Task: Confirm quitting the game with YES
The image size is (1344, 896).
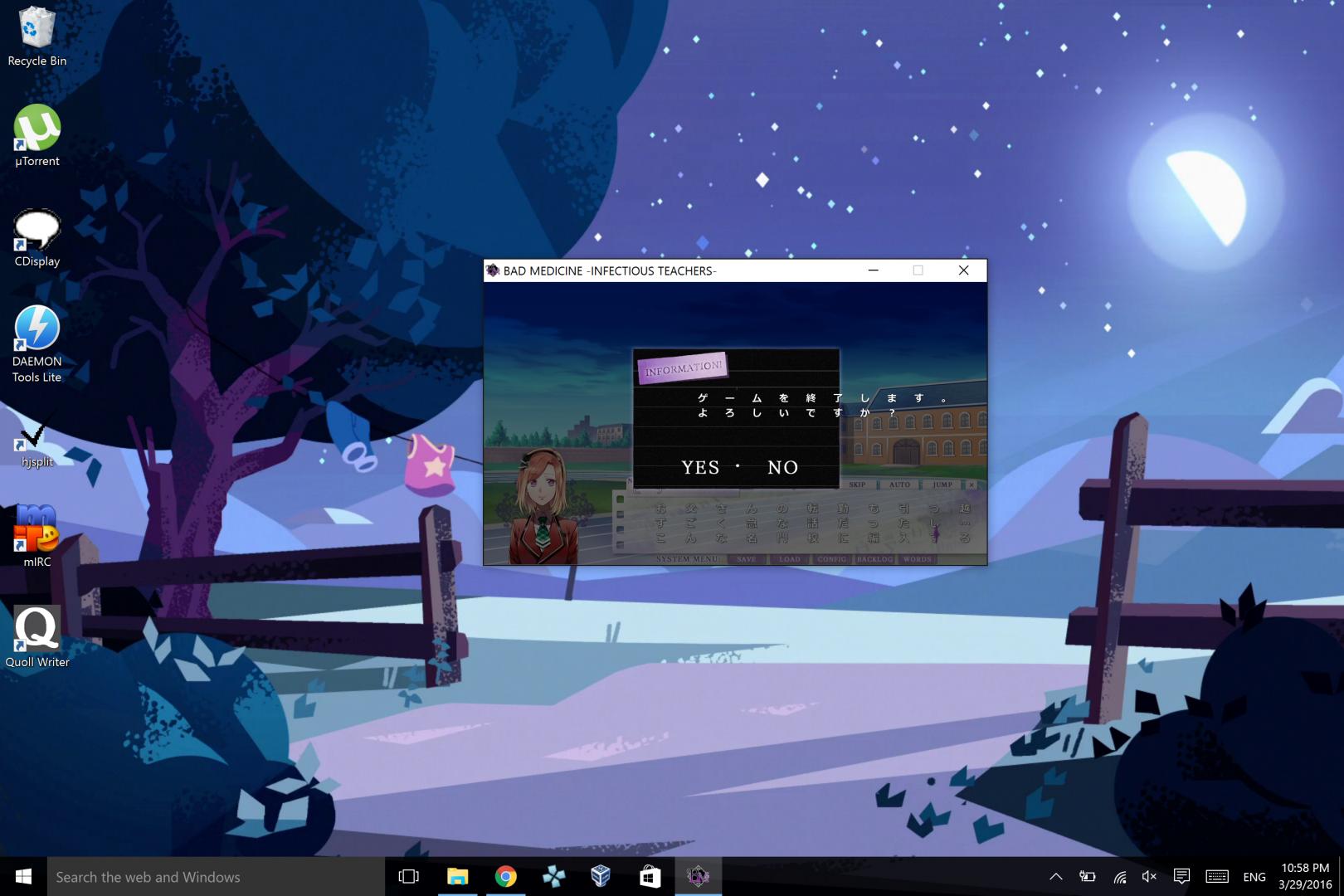Action: pyautogui.click(x=700, y=468)
